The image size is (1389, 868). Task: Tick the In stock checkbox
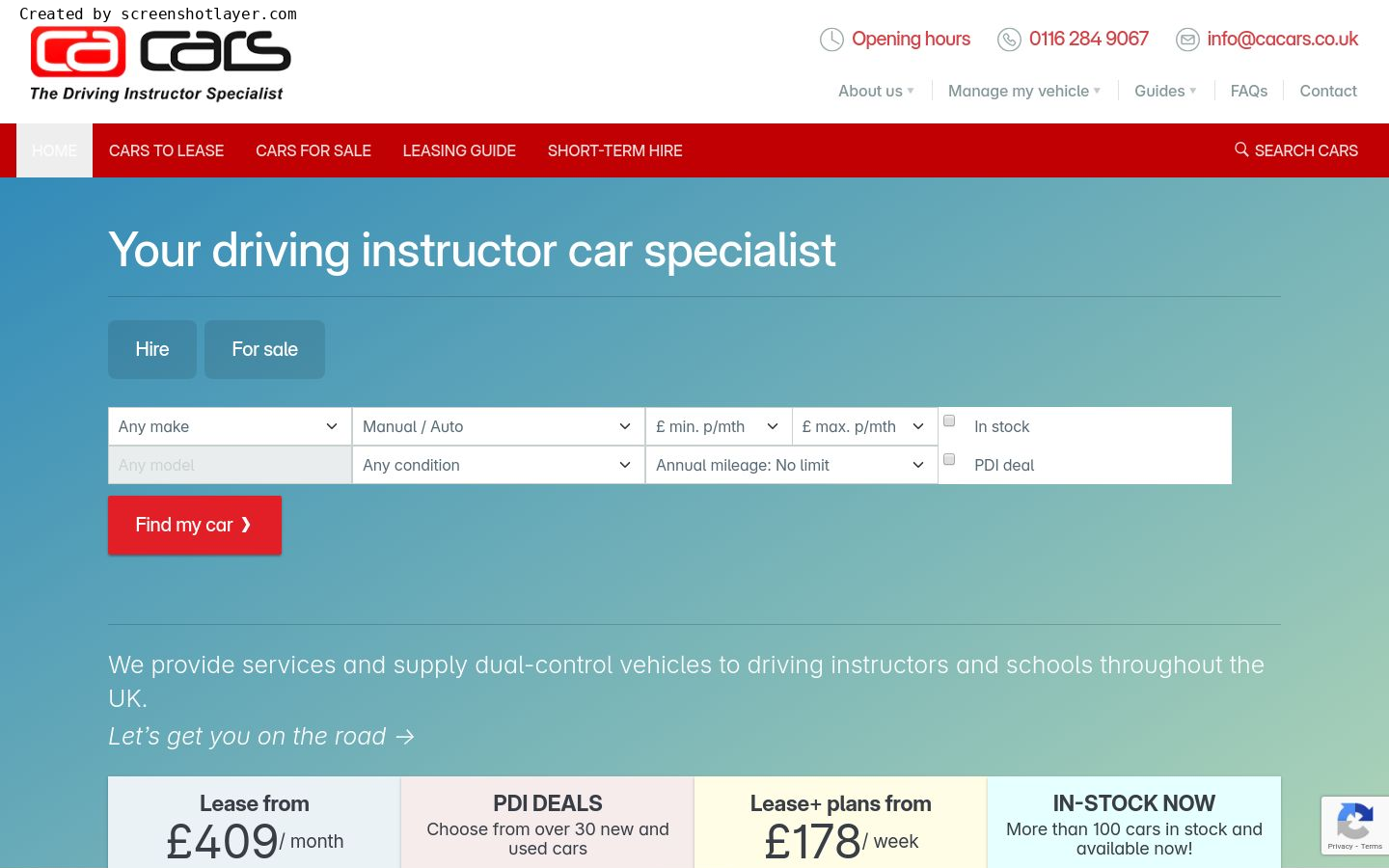coord(949,420)
